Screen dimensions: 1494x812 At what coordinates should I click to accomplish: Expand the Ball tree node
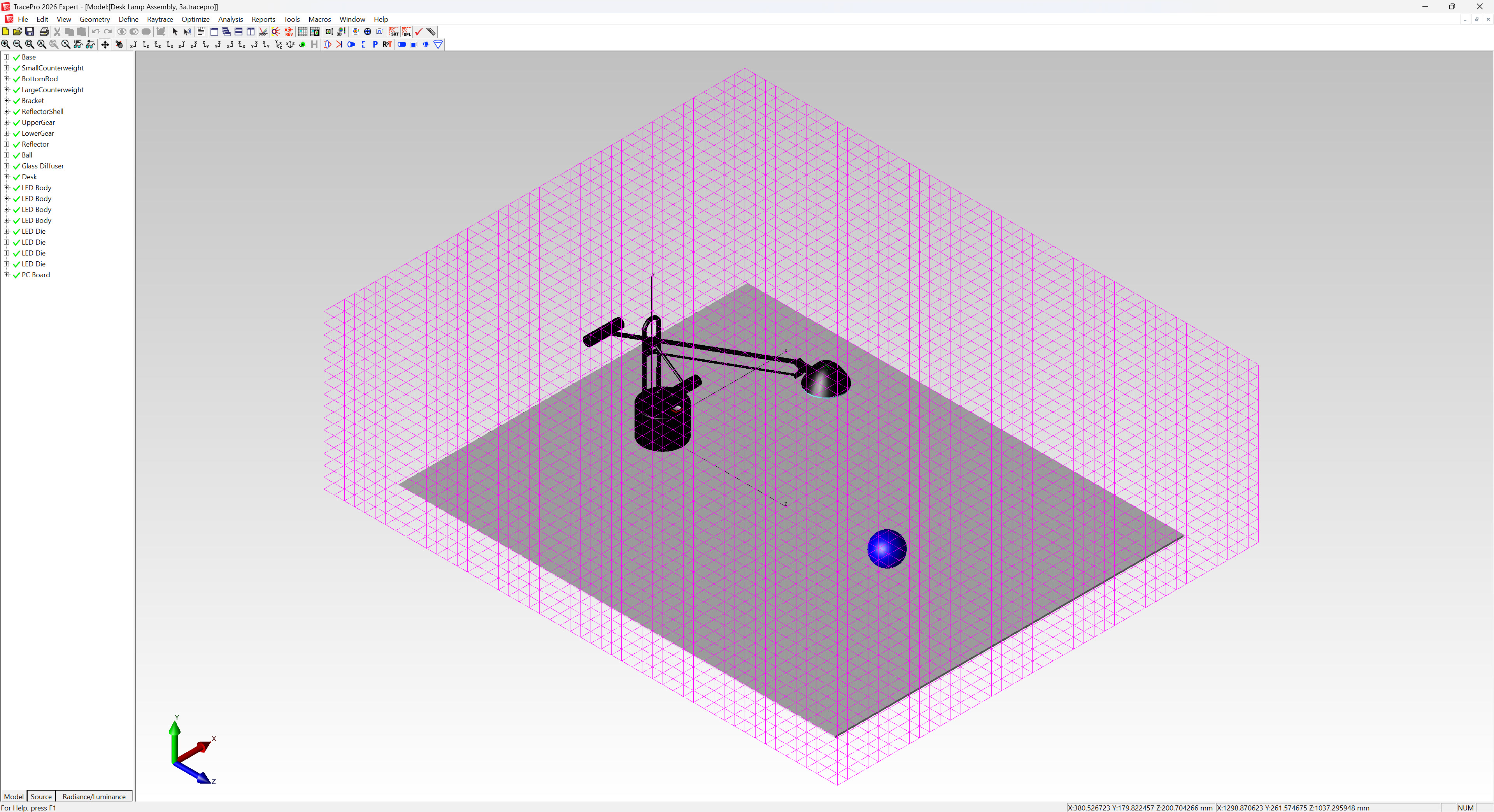6,155
